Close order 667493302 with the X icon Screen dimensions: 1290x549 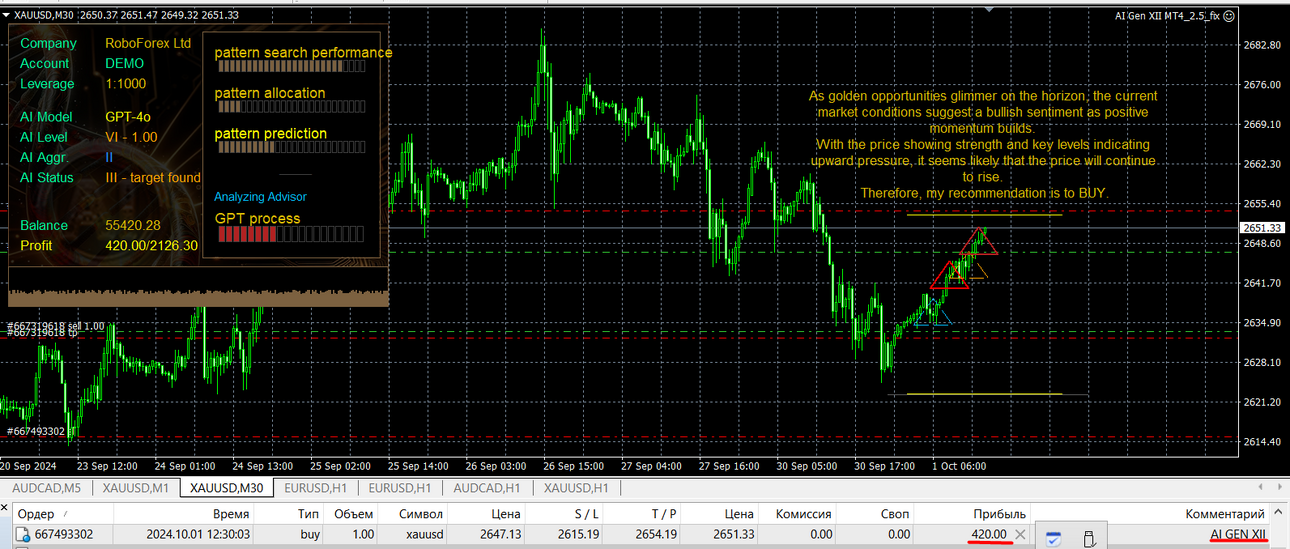click(1020, 535)
